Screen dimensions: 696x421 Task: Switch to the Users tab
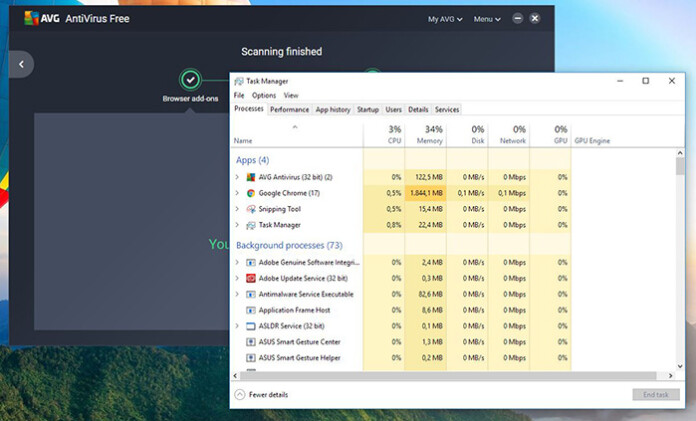pos(393,110)
